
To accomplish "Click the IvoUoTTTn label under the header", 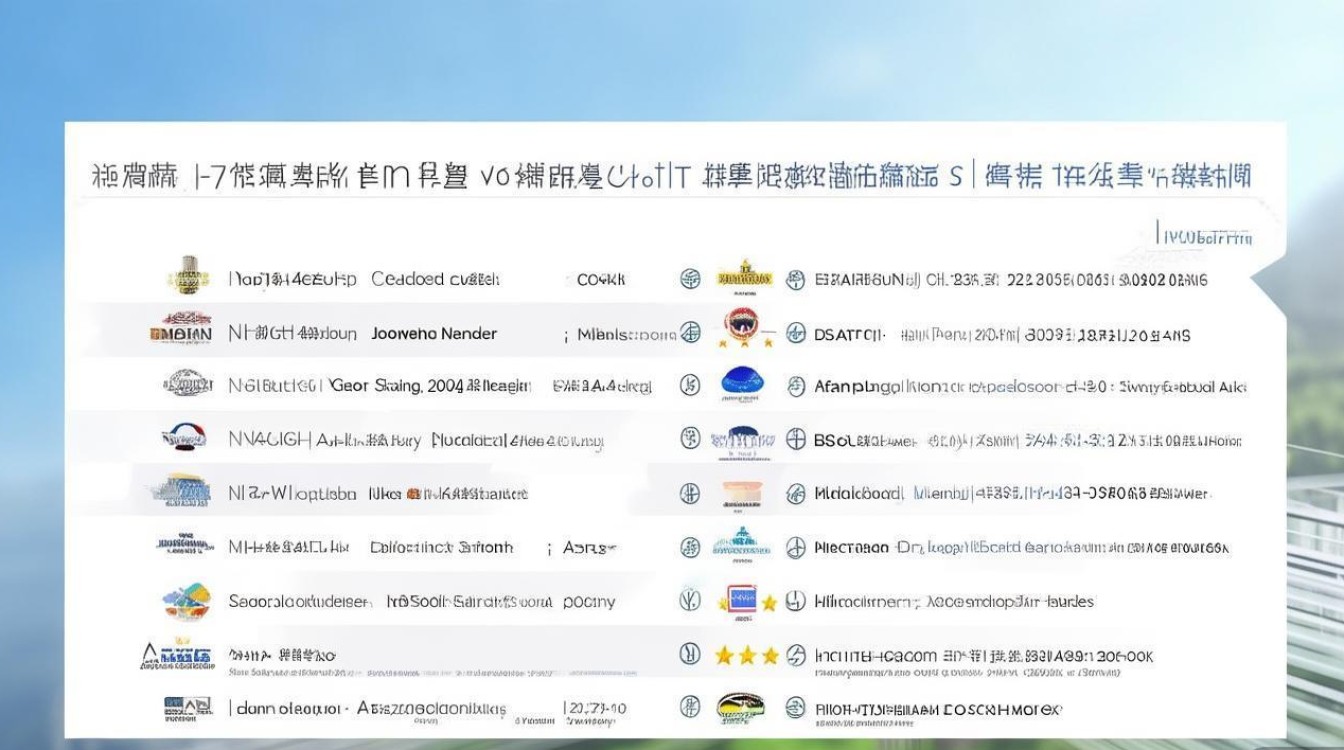I will pyautogui.click(x=1207, y=237).
